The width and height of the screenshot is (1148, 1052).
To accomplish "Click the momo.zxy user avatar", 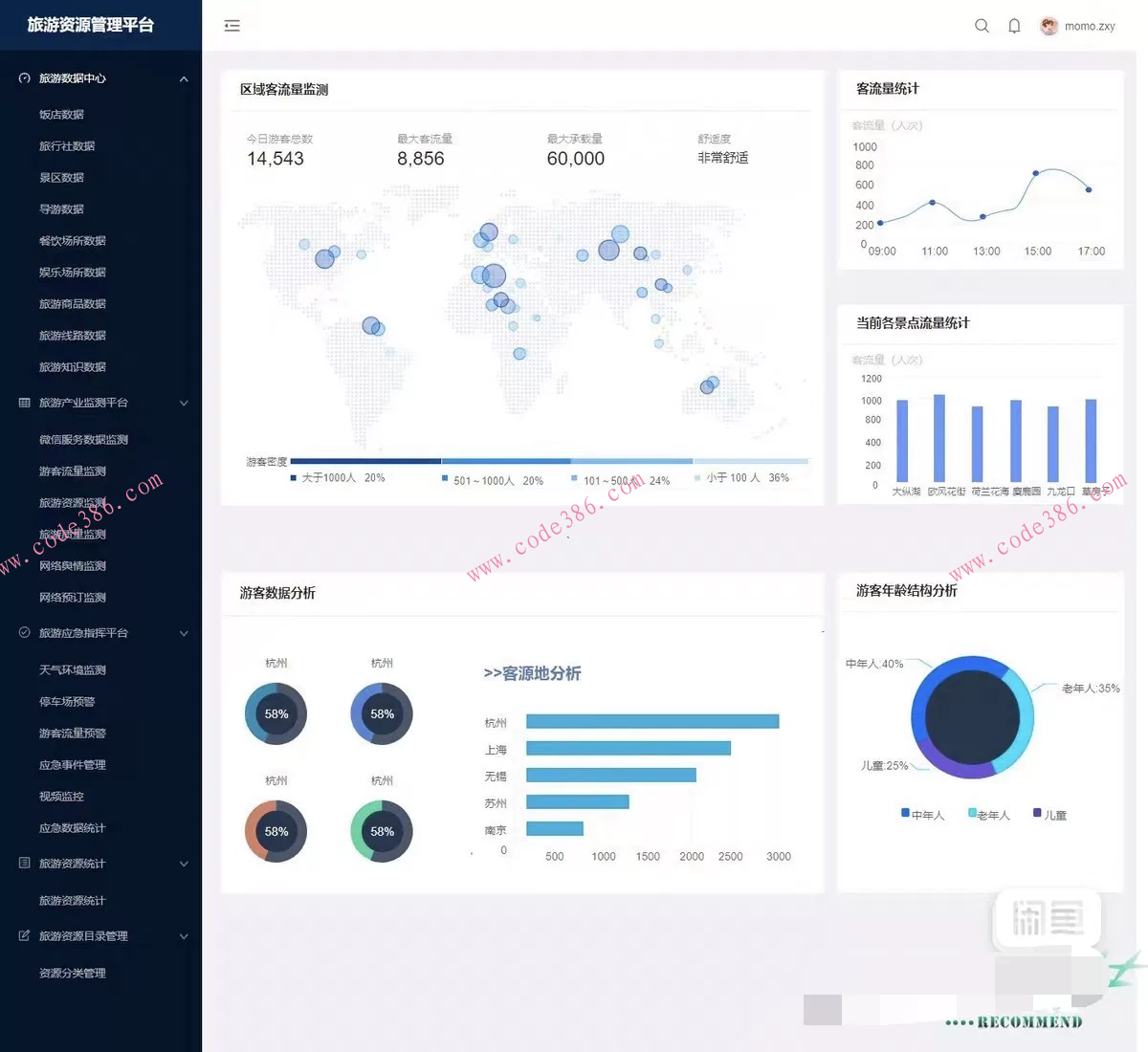I will click(1049, 26).
